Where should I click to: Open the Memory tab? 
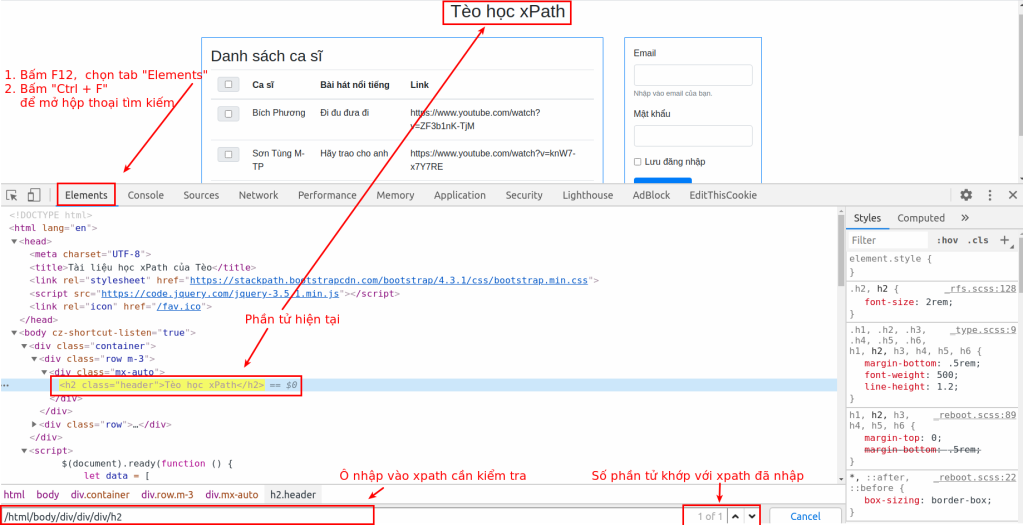click(395, 195)
